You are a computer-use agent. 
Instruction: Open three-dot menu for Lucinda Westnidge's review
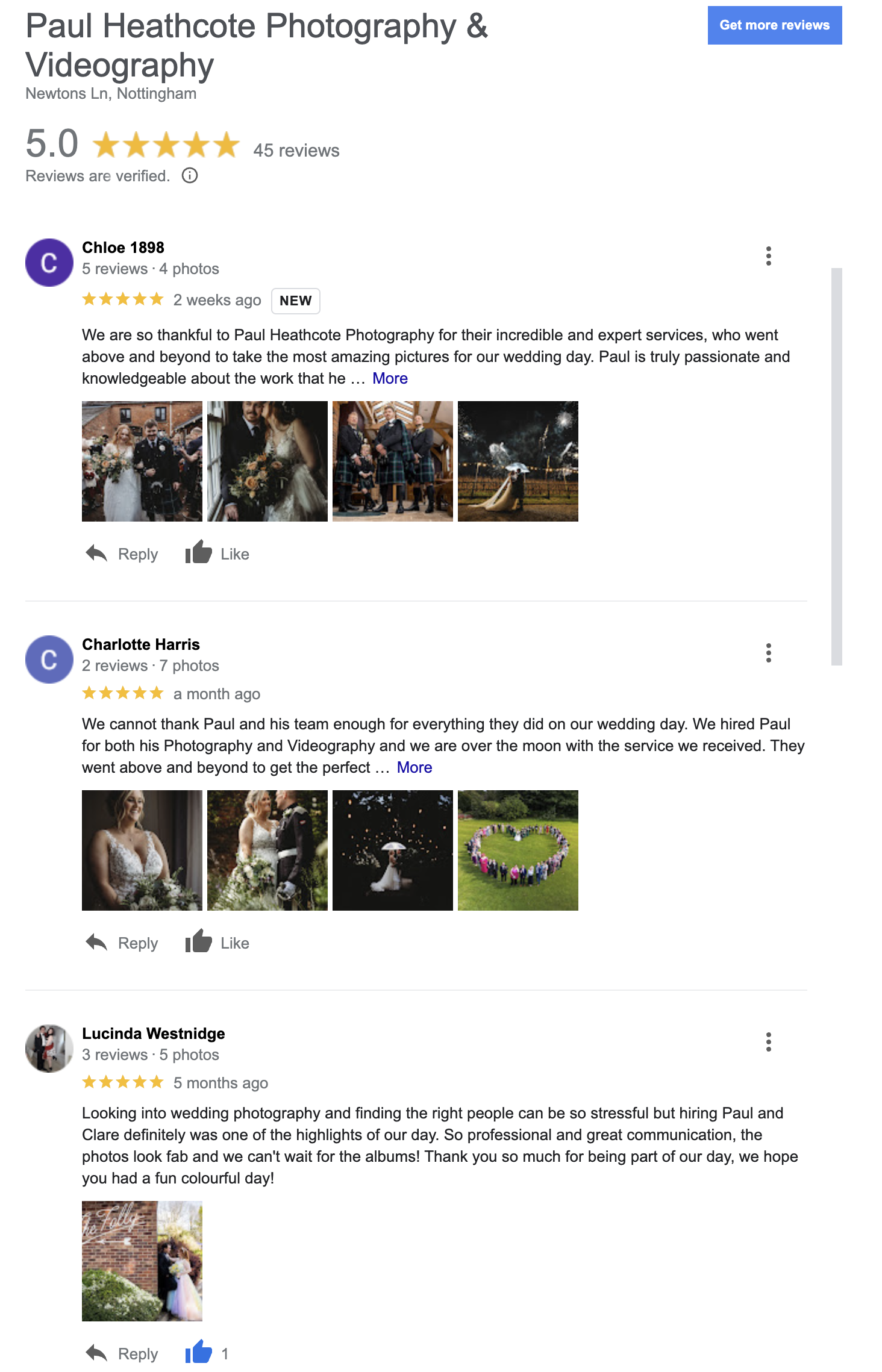(768, 1042)
